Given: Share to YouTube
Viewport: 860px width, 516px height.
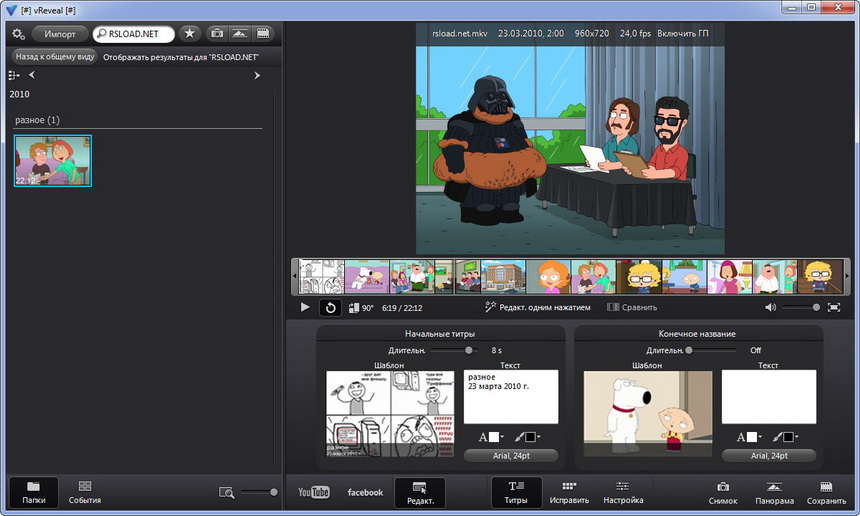Looking at the screenshot, I should (314, 492).
